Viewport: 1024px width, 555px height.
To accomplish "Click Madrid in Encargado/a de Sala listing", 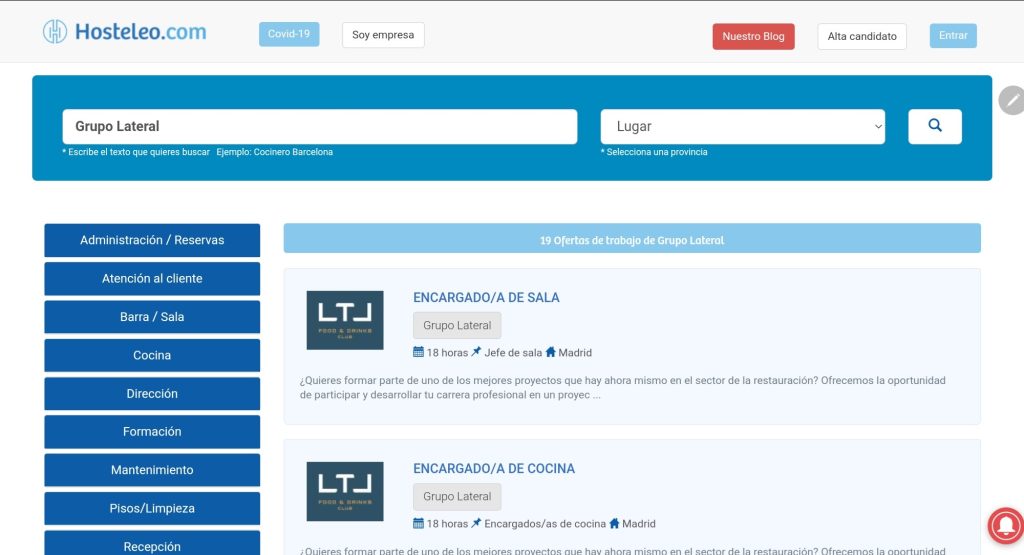I will 575,353.
